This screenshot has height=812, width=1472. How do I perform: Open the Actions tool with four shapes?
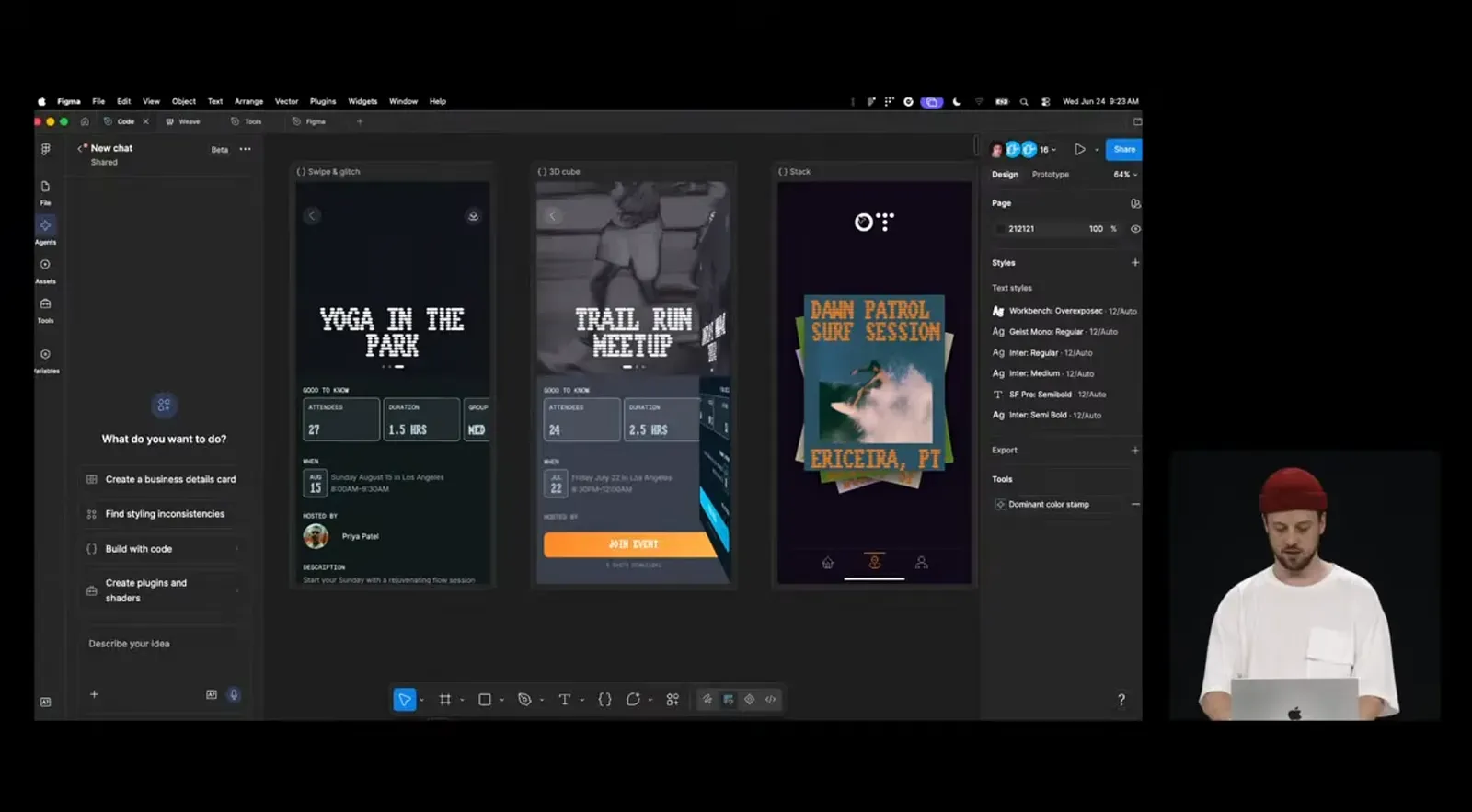[x=673, y=700]
